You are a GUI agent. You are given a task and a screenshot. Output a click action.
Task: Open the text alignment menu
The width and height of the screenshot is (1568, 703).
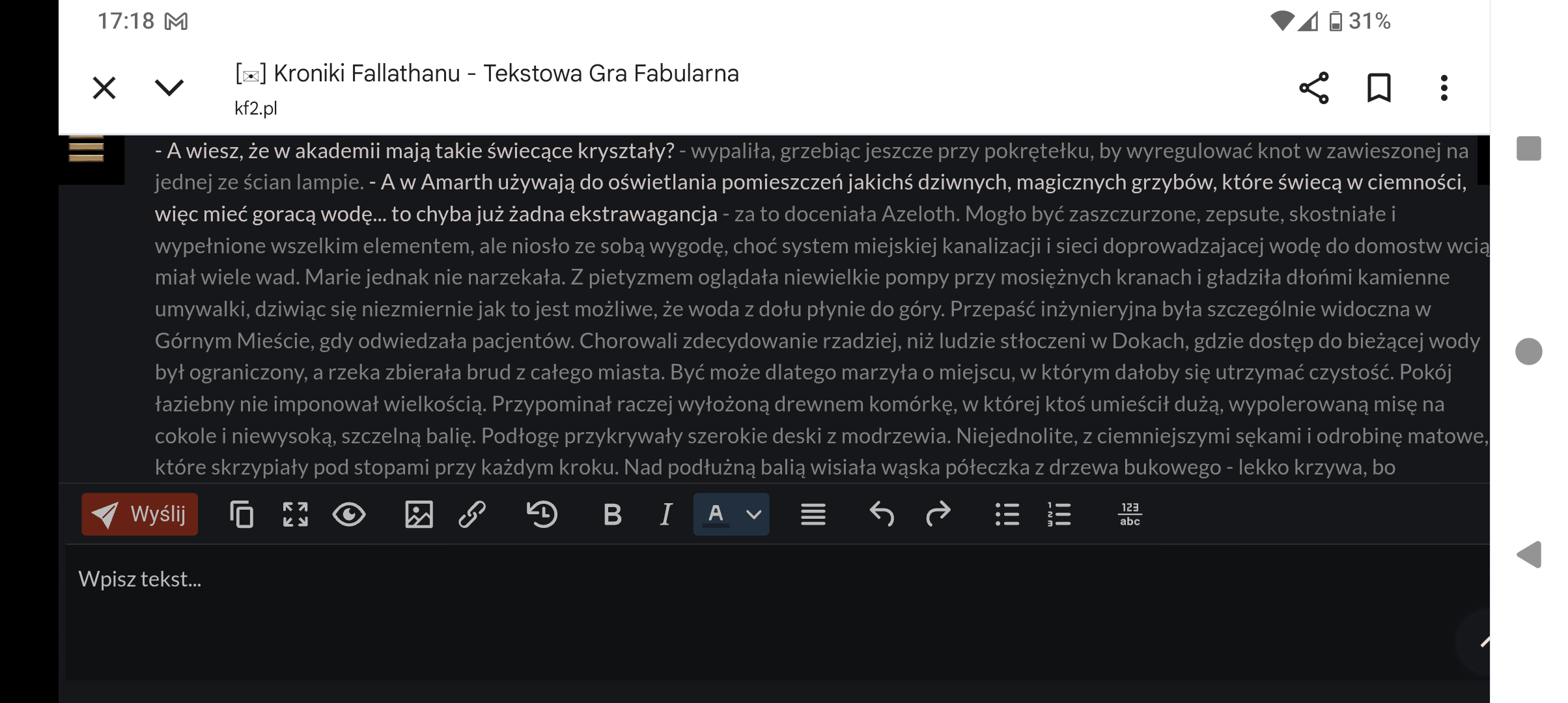coord(813,514)
